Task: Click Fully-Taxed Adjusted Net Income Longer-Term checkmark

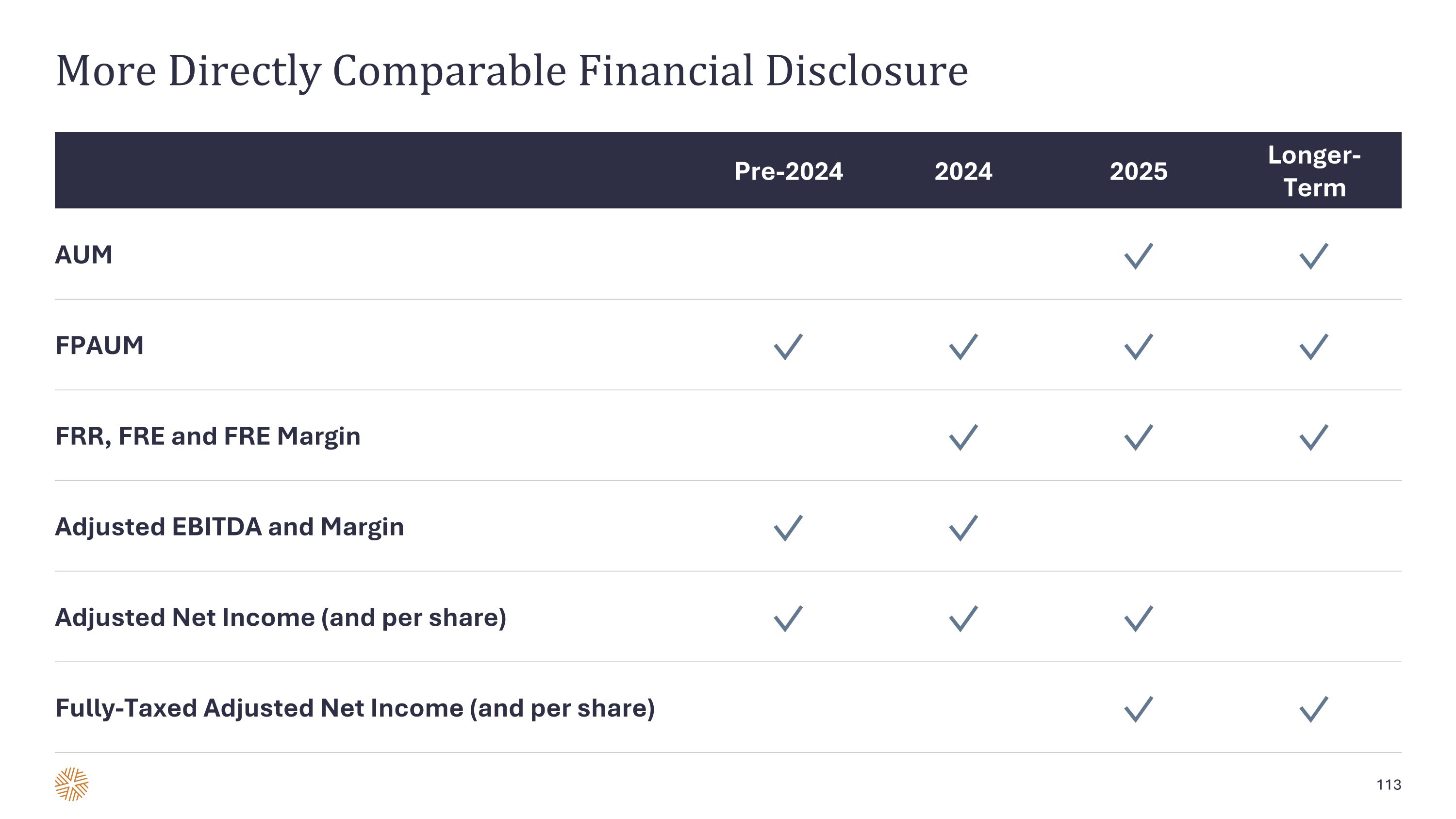Action: [x=1314, y=709]
